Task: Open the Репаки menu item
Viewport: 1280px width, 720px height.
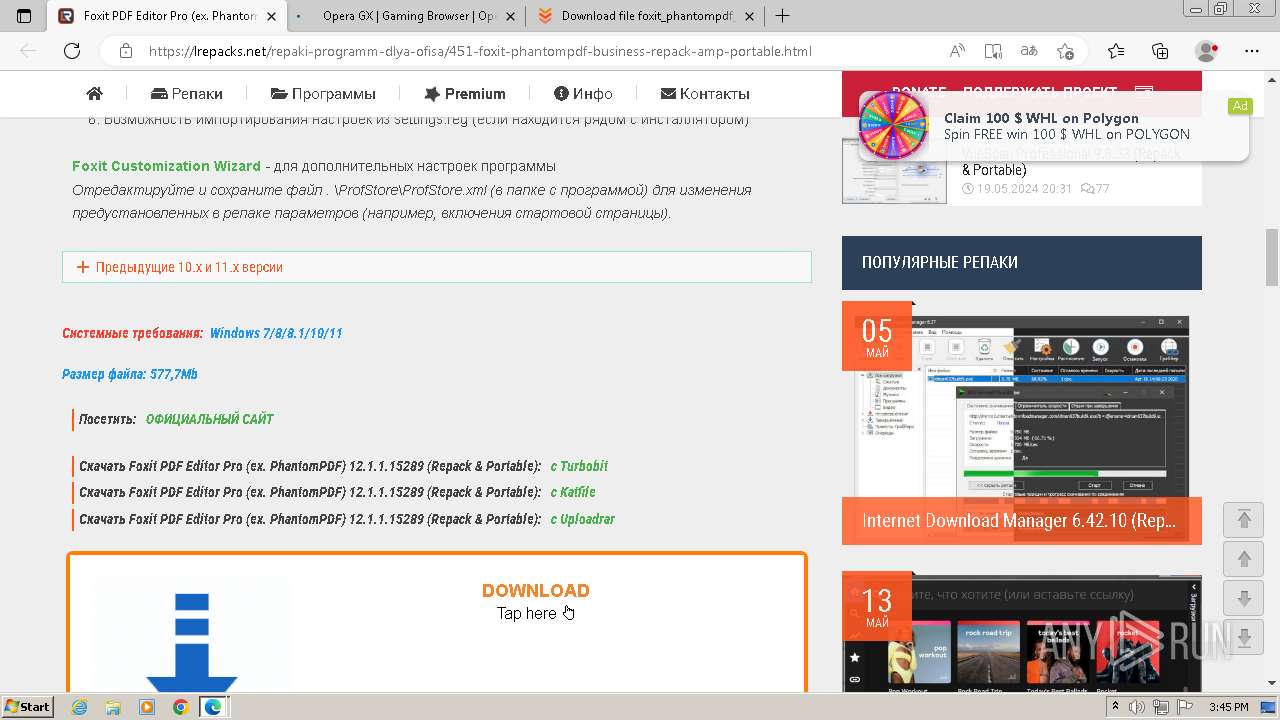Action: 187,94
